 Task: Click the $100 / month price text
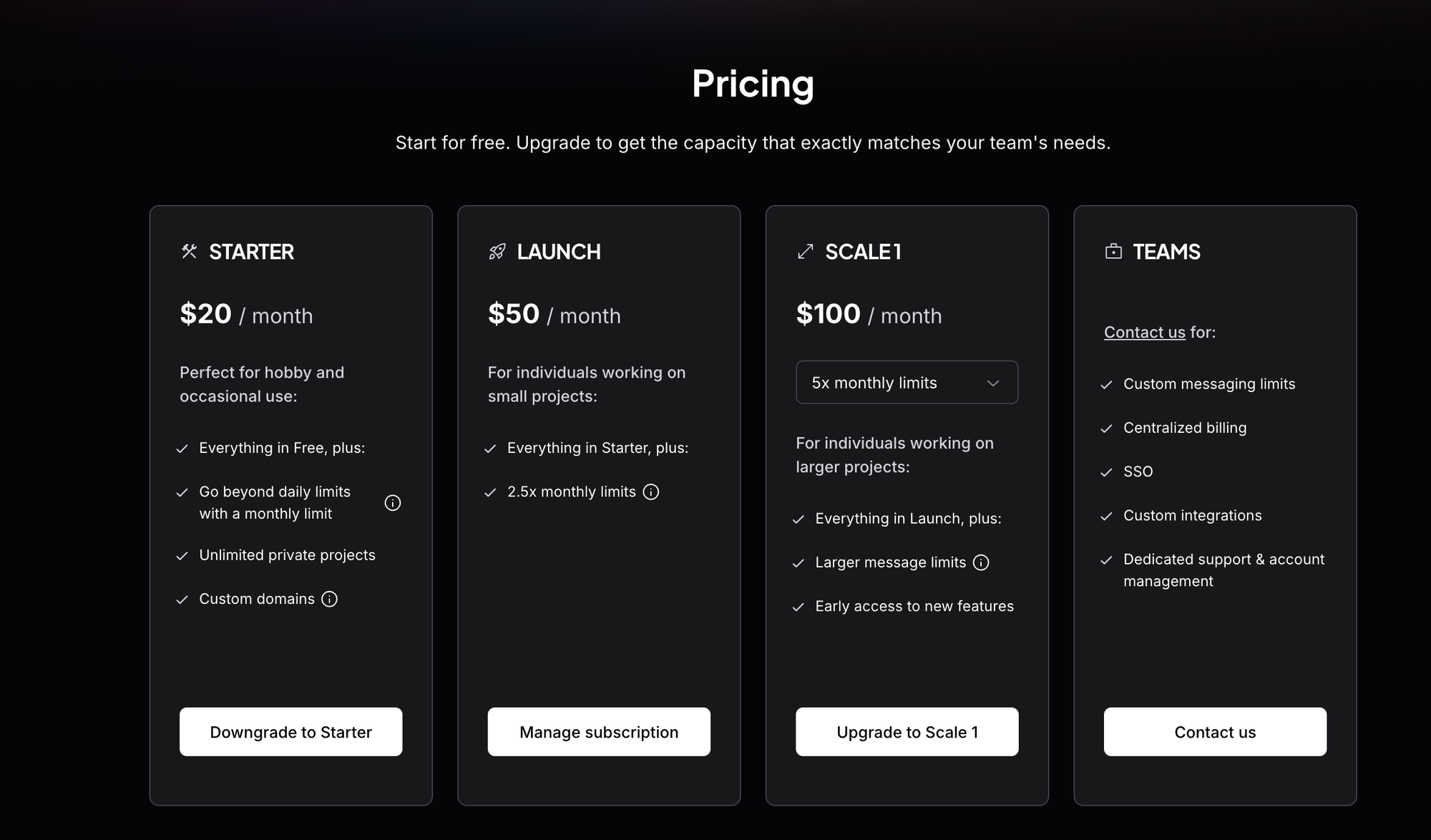[x=869, y=314]
